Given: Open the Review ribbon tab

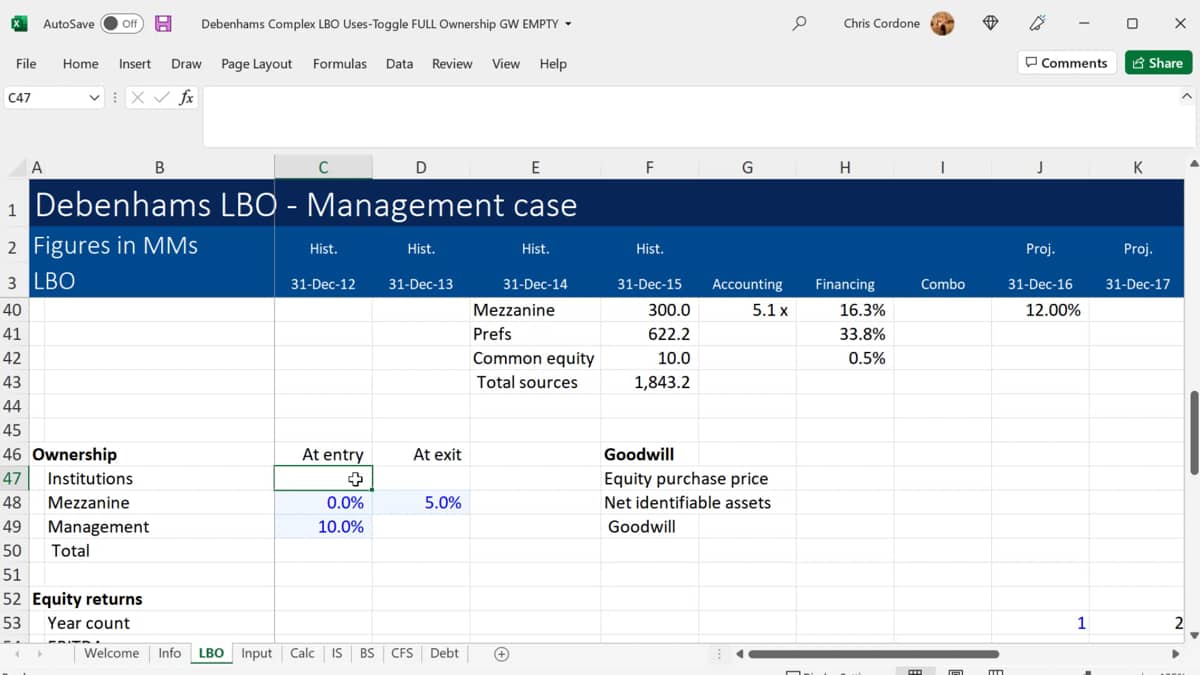Looking at the screenshot, I should [x=452, y=63].
